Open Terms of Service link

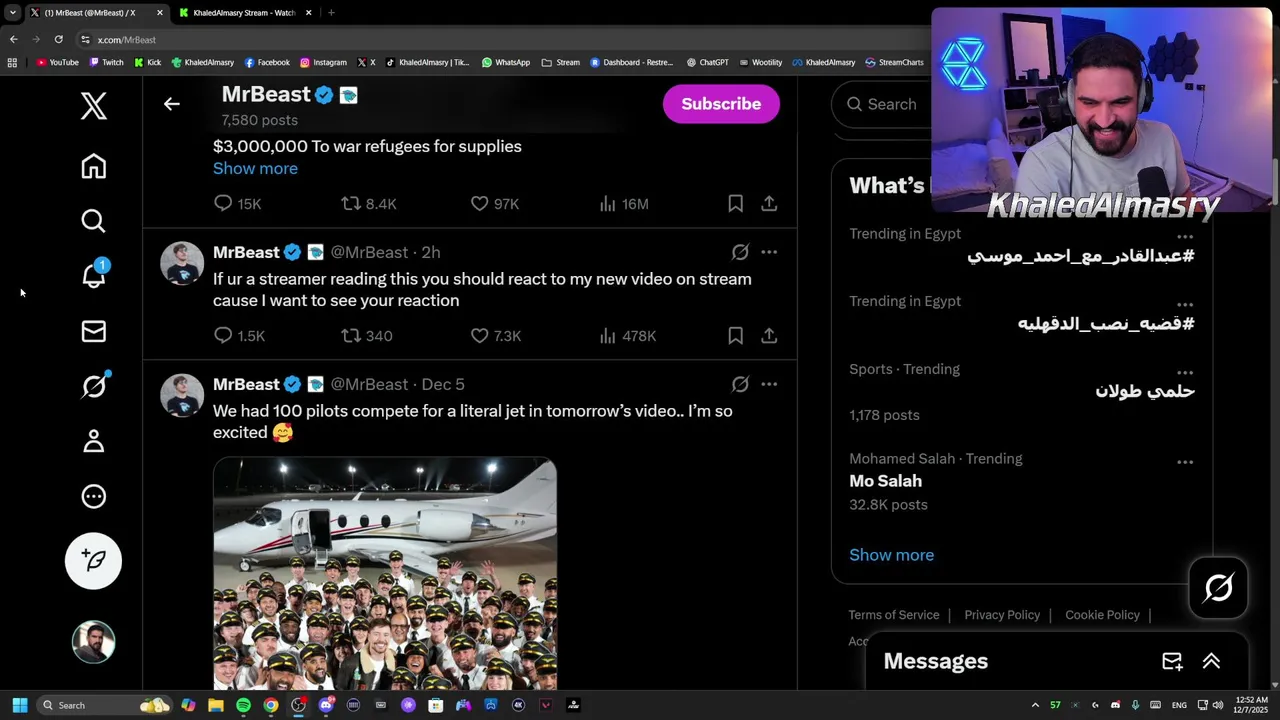pyautogui.click(x=894, y=615)
